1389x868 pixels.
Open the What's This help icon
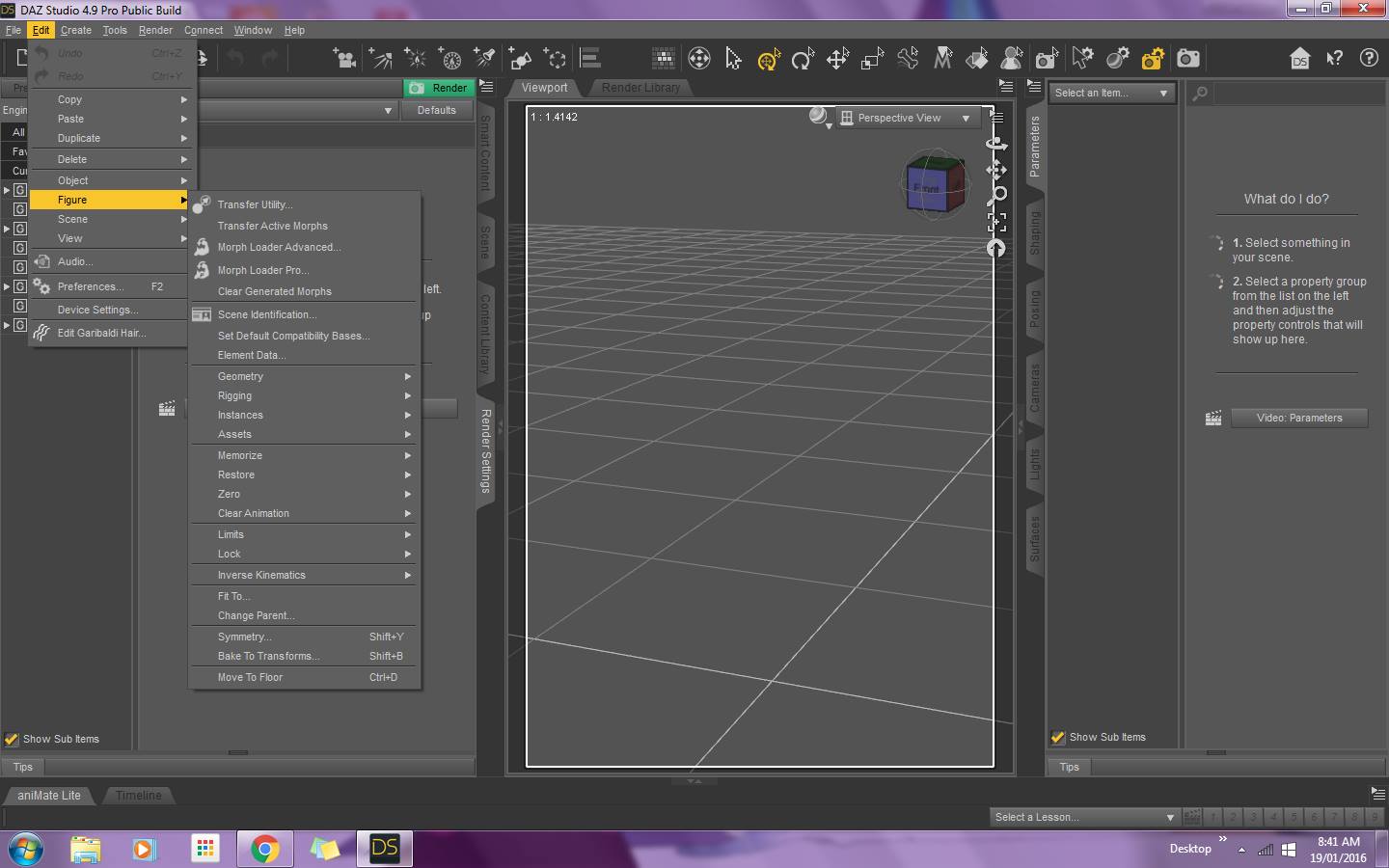1335,58
